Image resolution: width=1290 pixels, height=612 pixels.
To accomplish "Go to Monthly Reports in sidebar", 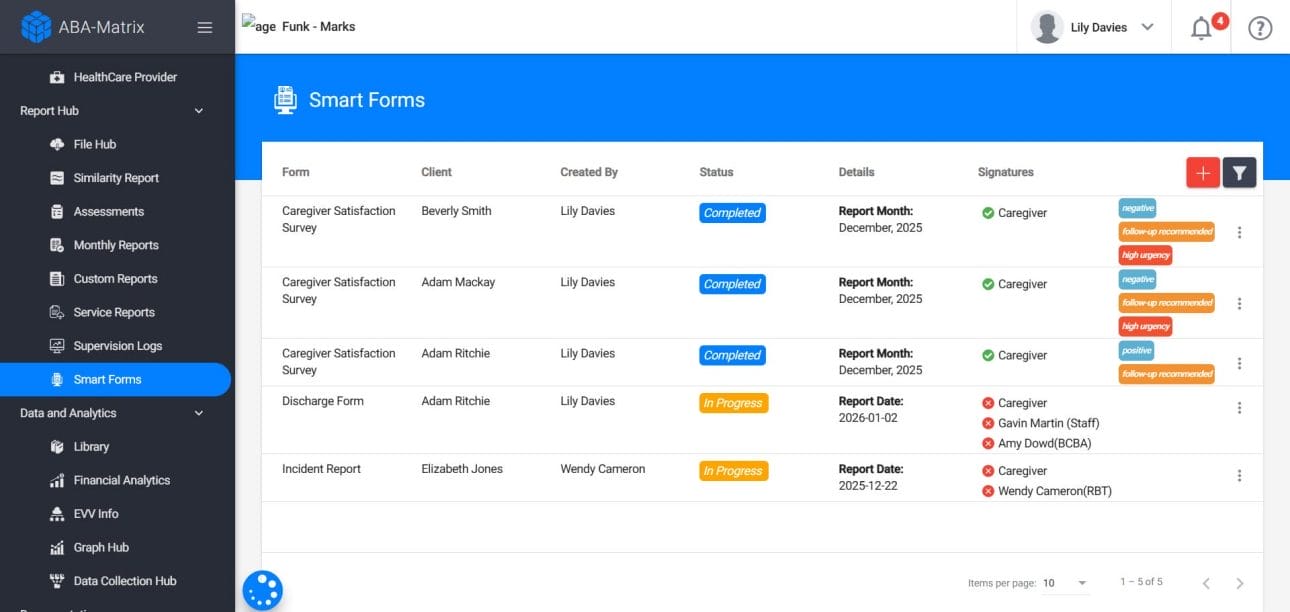I will click(116, 245).
